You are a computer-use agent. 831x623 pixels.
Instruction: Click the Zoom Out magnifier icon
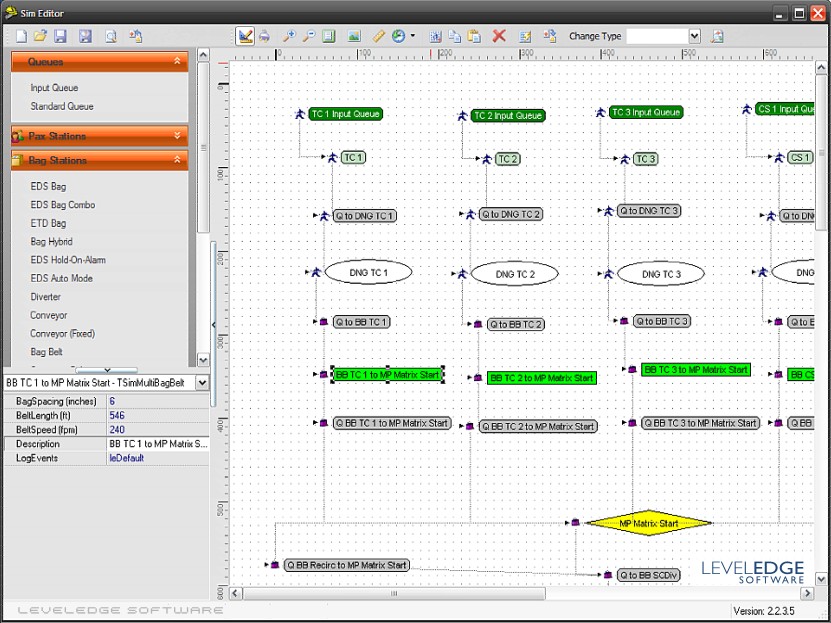(x=309, y=36)
